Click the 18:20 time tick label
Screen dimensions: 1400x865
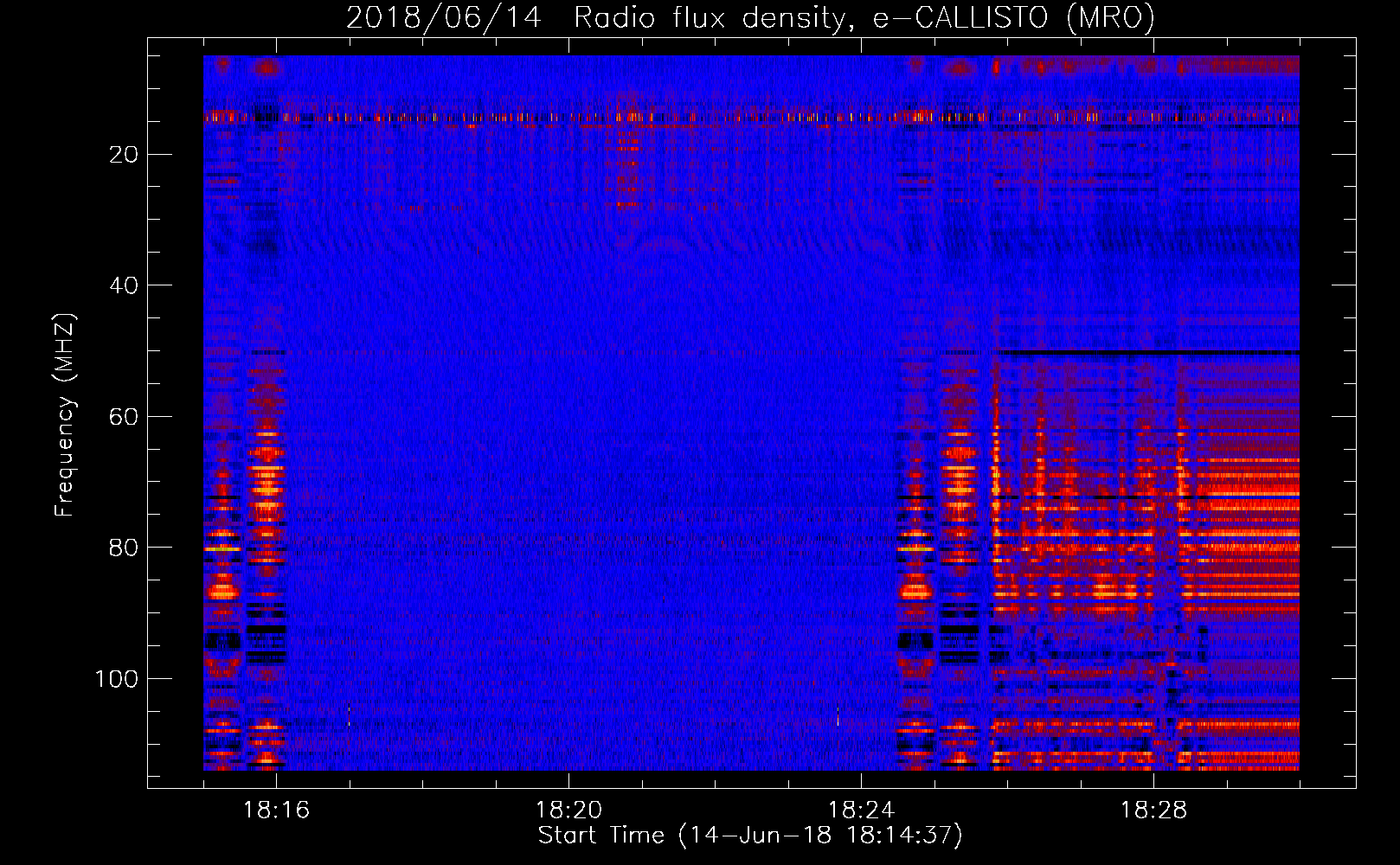(568, 811)
